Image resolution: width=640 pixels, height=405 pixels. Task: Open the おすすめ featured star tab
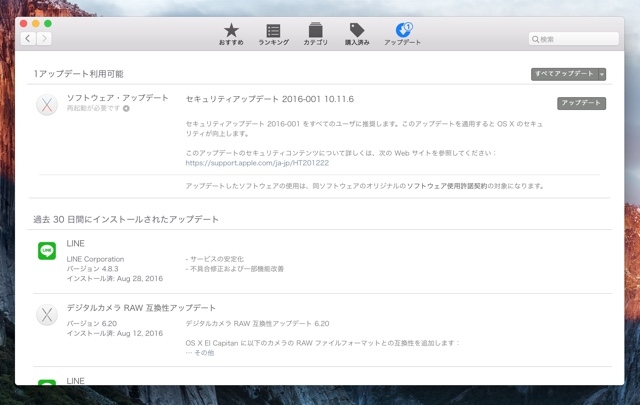tap(231, 34)
